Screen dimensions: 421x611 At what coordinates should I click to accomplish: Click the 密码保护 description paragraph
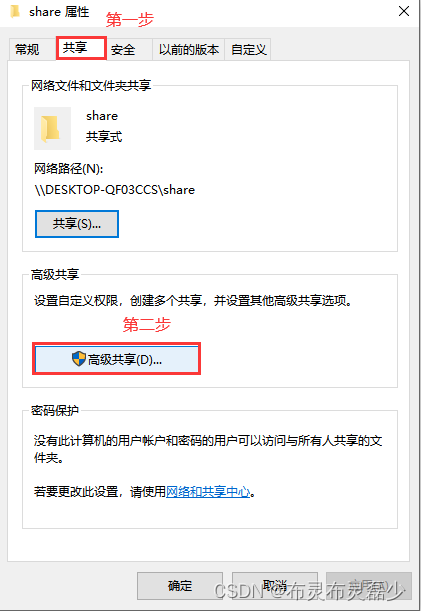(x=208, y=449)
